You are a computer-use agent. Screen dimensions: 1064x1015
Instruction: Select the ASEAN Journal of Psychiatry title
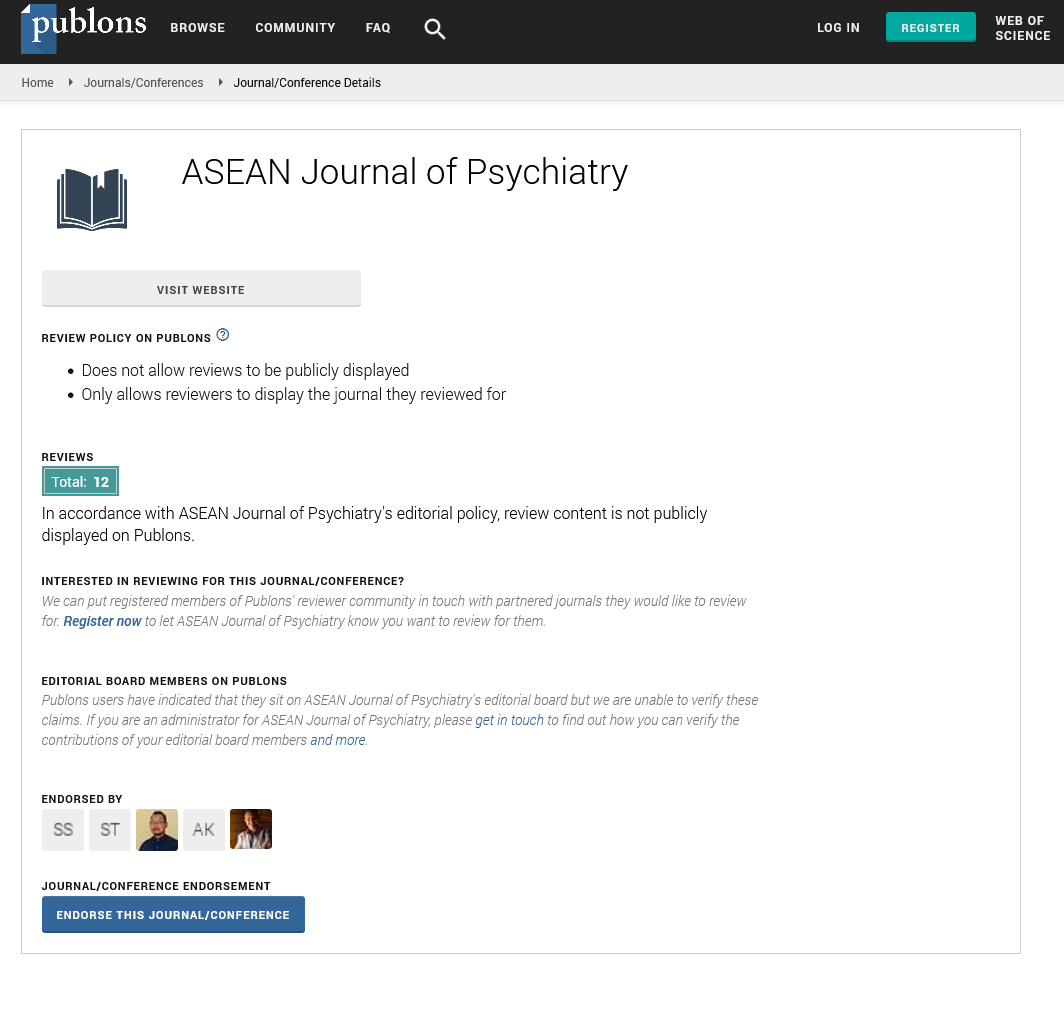(404, 172)
